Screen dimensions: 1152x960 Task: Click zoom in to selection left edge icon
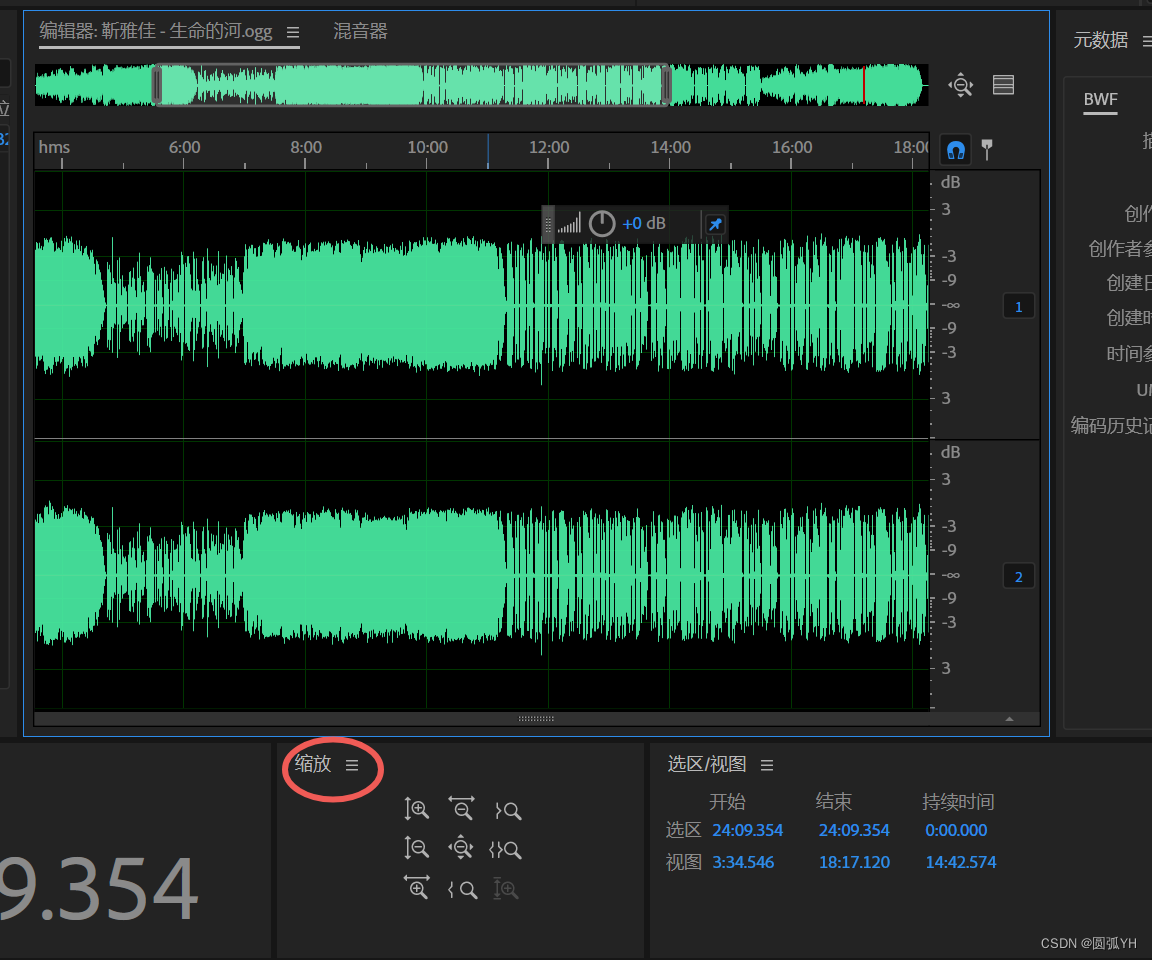(x=462, y=888)
